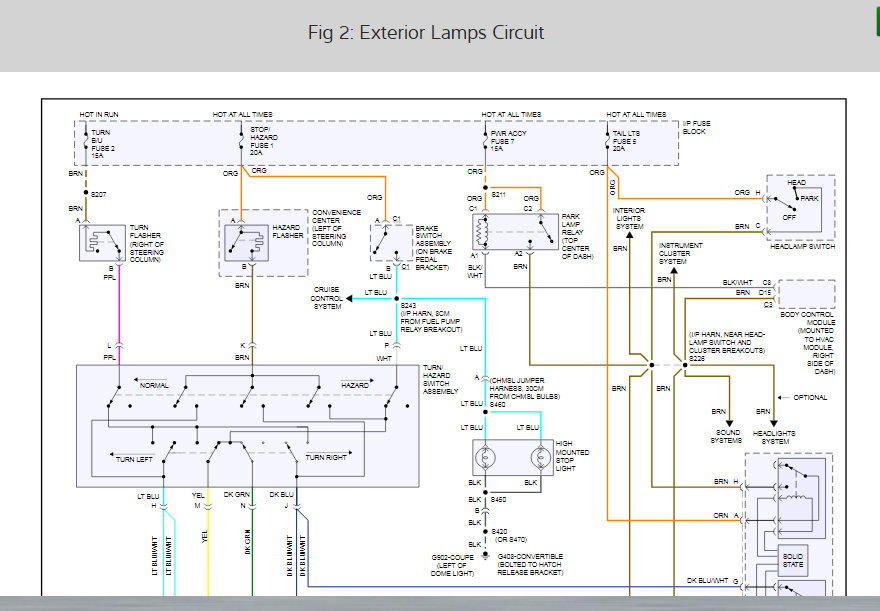
Task: Click the 'CONVENIENCE CENTER' label
Action: [336, 217]
